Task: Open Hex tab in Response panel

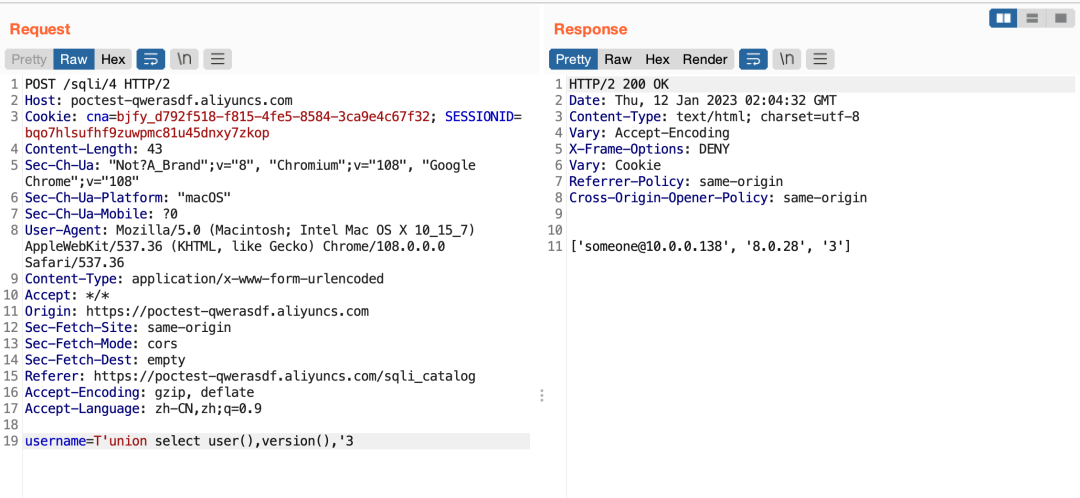Action: click(x=657, y=59)
